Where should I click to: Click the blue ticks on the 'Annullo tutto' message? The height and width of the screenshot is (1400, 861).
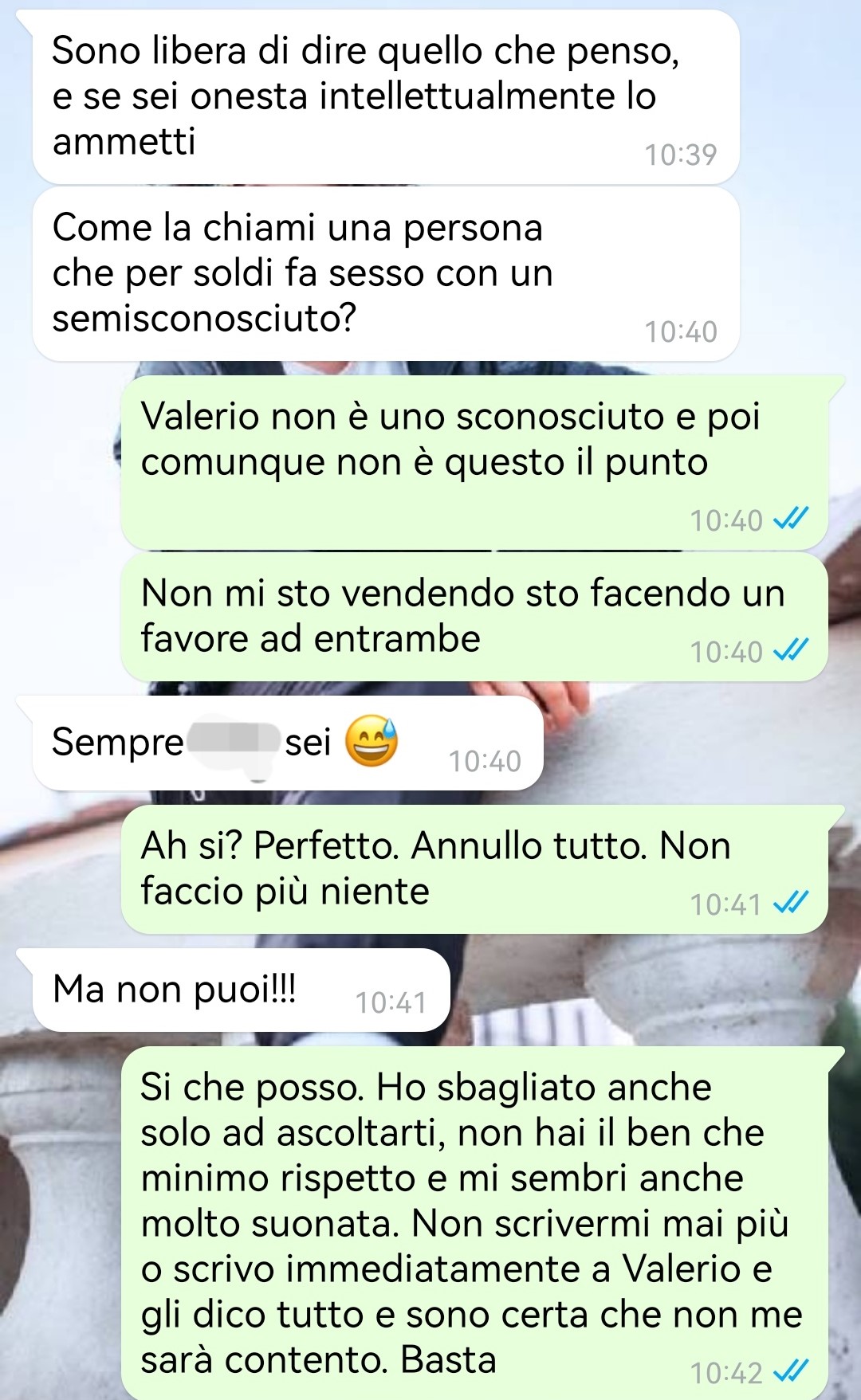[x=792, y=904]
